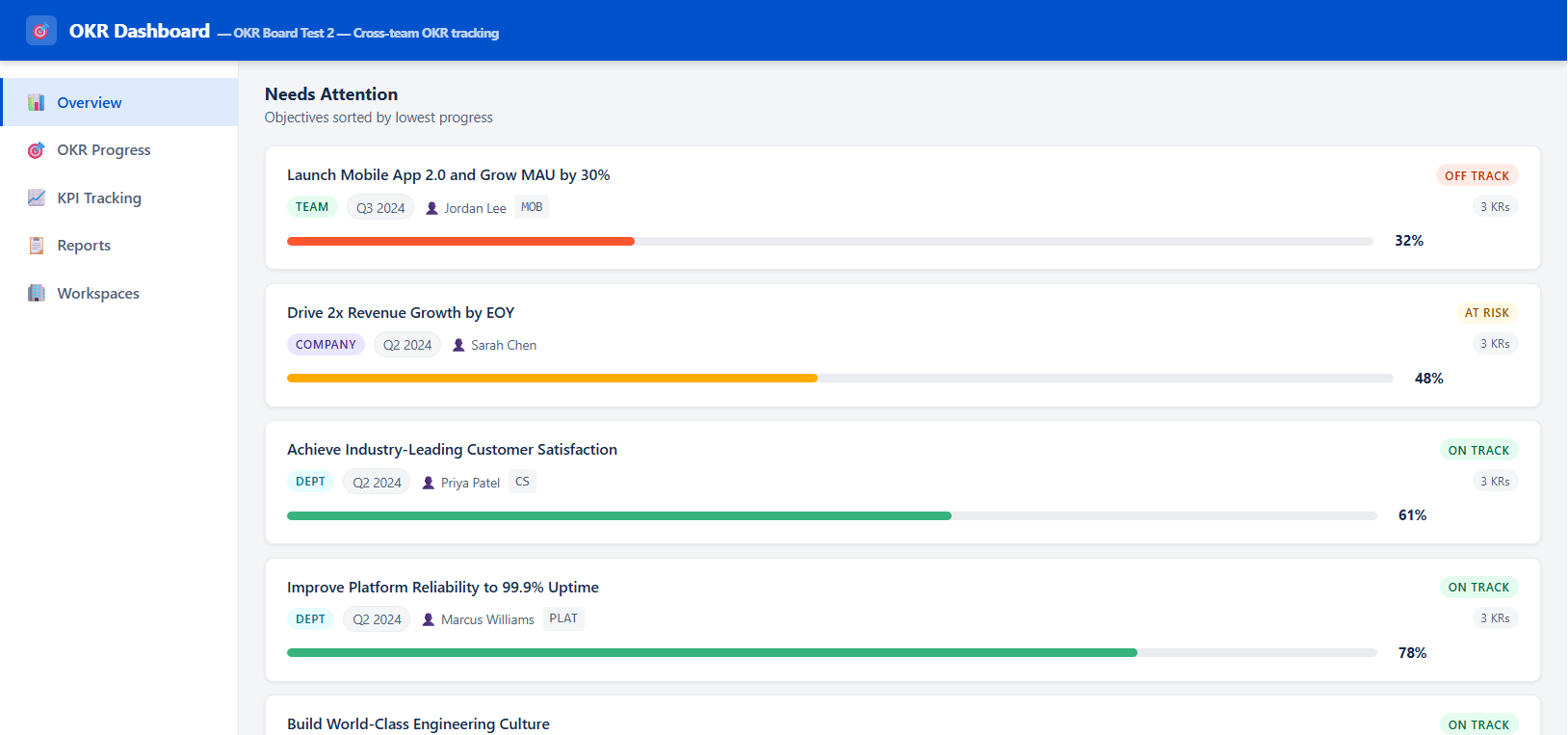Click the 32% progress bar for Mobile App

coord(830,241)
